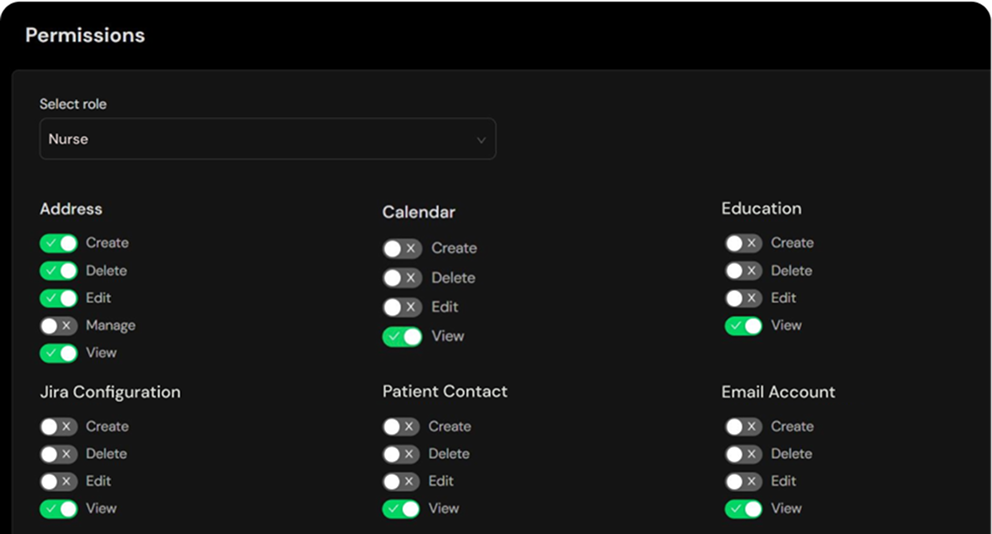Turn on Education Delete switch

pyautogui.click(x=743, y=271)
